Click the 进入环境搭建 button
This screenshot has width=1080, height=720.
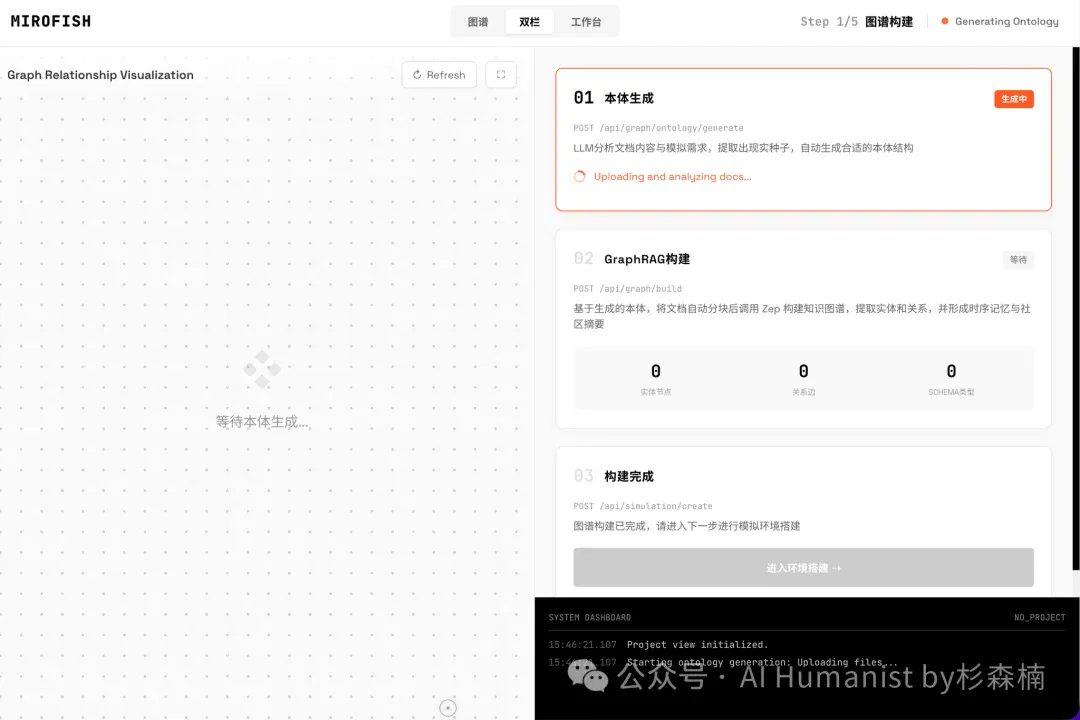point(803,568)
